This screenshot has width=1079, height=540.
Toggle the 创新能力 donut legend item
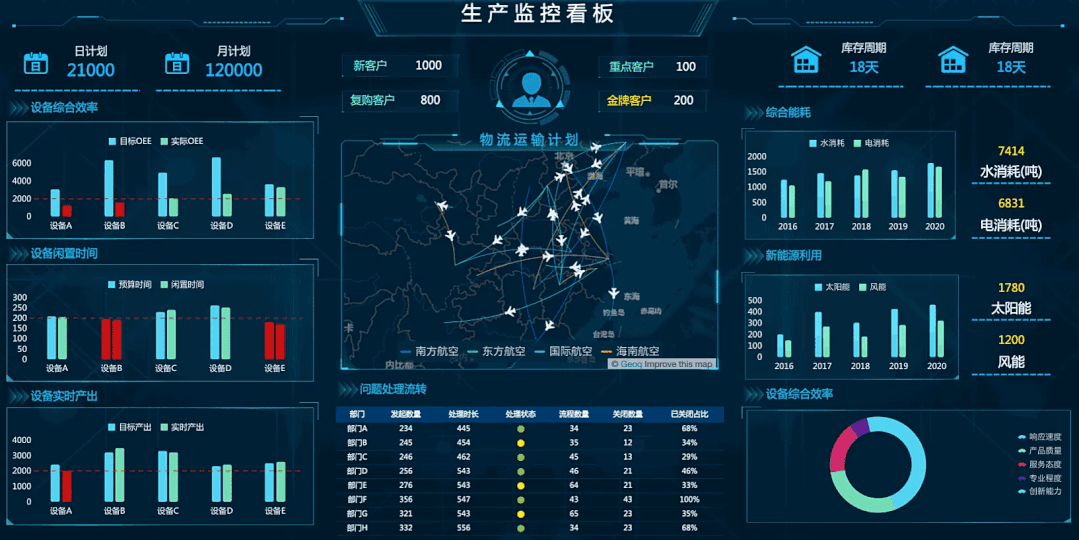1040,491
